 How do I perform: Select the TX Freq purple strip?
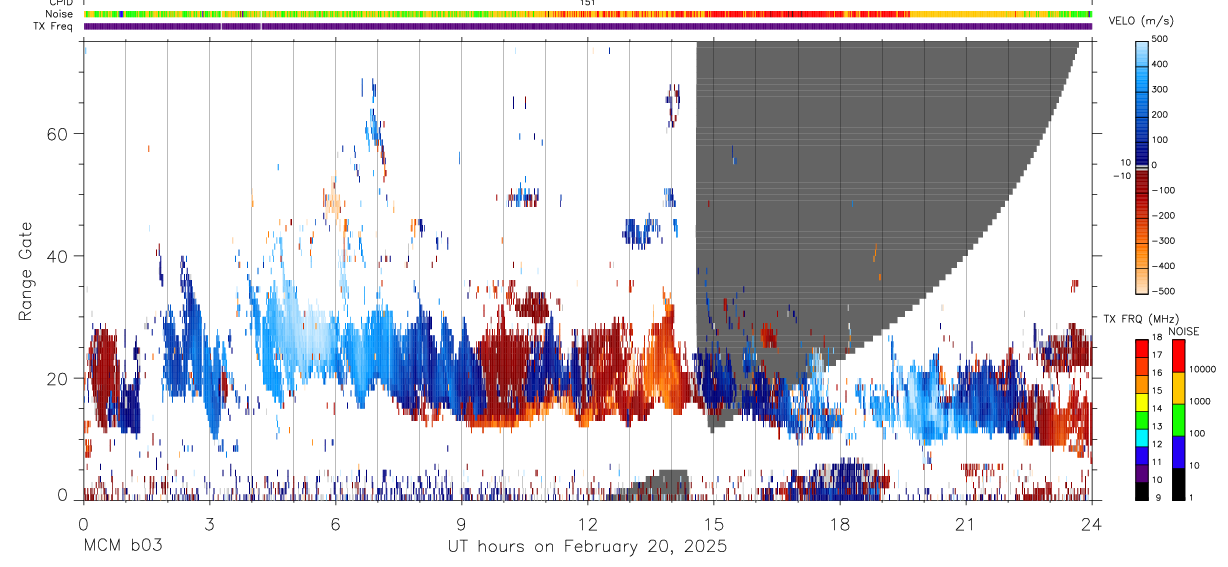coord(588,26)
